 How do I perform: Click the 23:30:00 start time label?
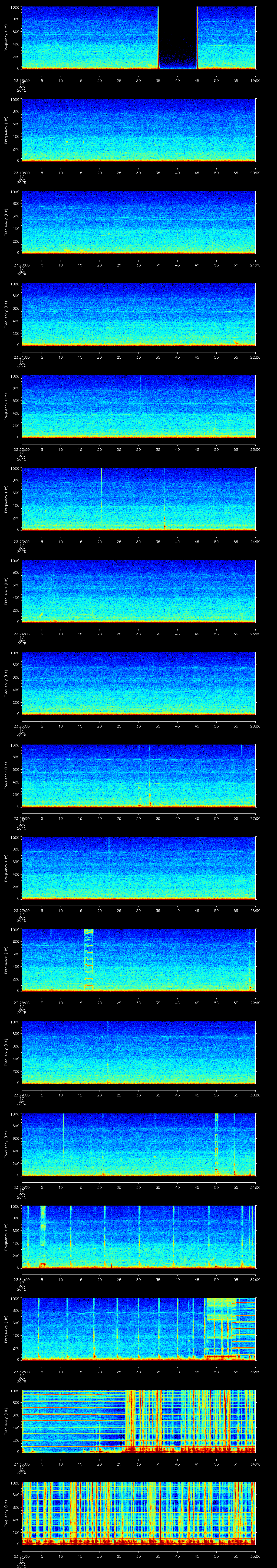(x=21, y=1187)
